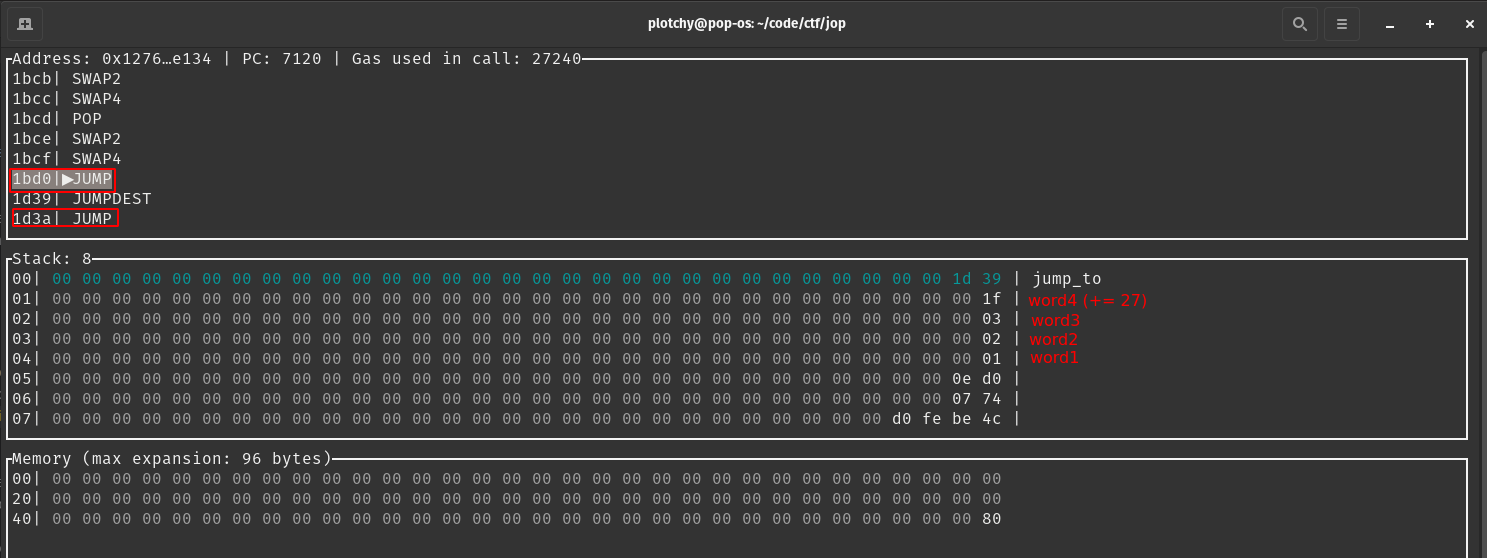Click the window title plotchy@pop-os: ~/code/ctf/jop
Viewport: 1487px width, 558px height.
[x=746, y=23]
